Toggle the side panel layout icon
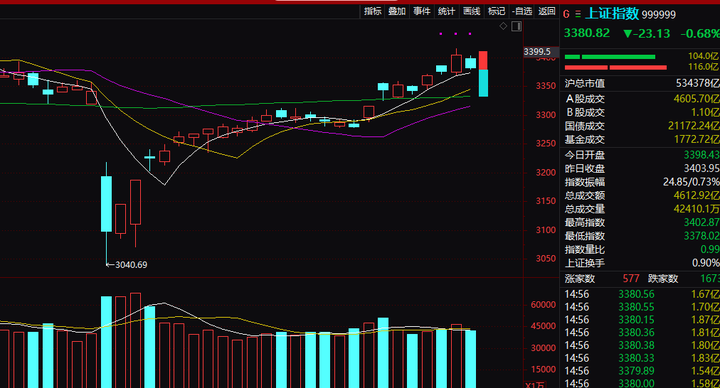720x388 pixels. point(517,26)
